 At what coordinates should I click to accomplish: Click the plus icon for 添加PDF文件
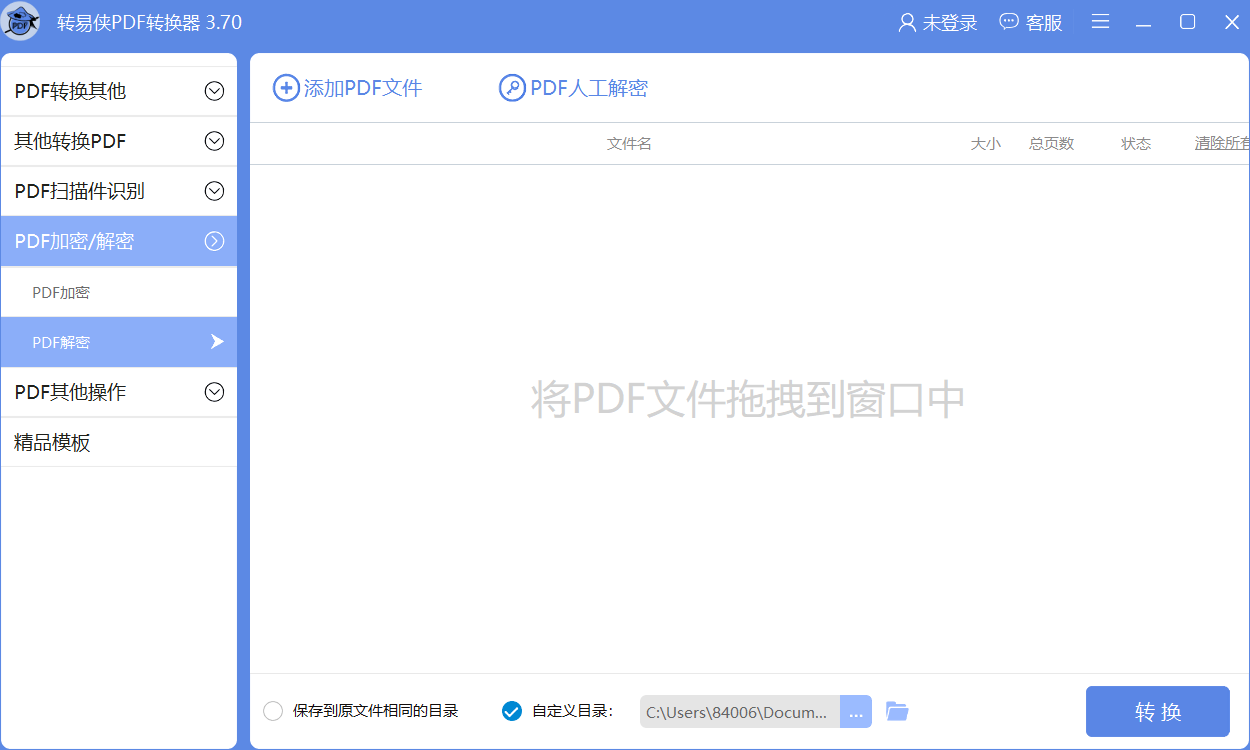286,88
